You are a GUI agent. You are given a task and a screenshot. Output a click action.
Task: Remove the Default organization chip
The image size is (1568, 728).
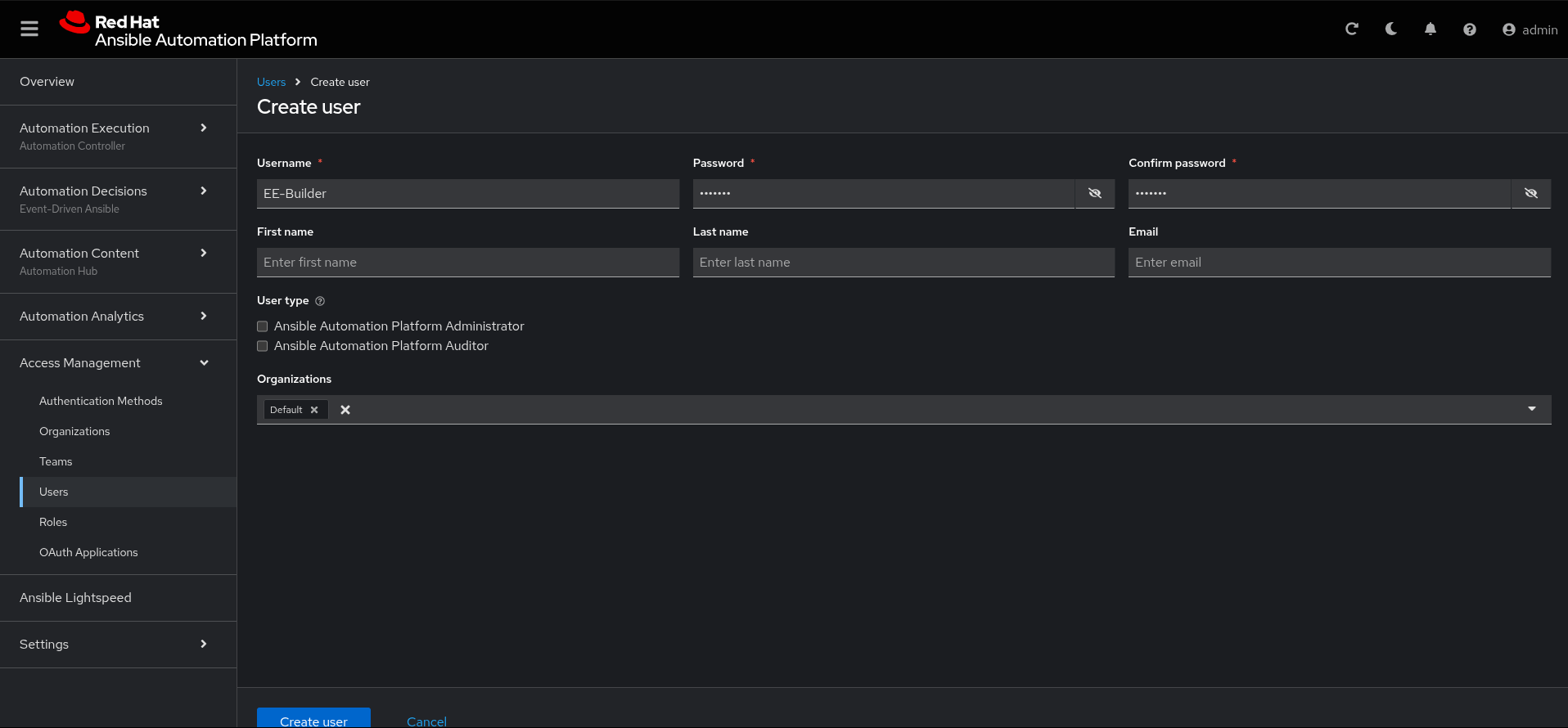[314, 410]
